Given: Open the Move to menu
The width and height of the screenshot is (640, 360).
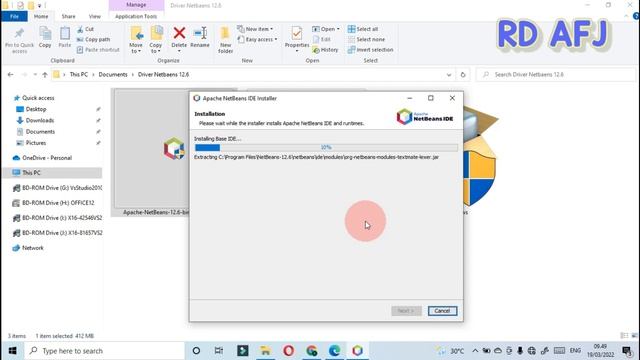Looking at the screenshot, I should click(136, 40).
